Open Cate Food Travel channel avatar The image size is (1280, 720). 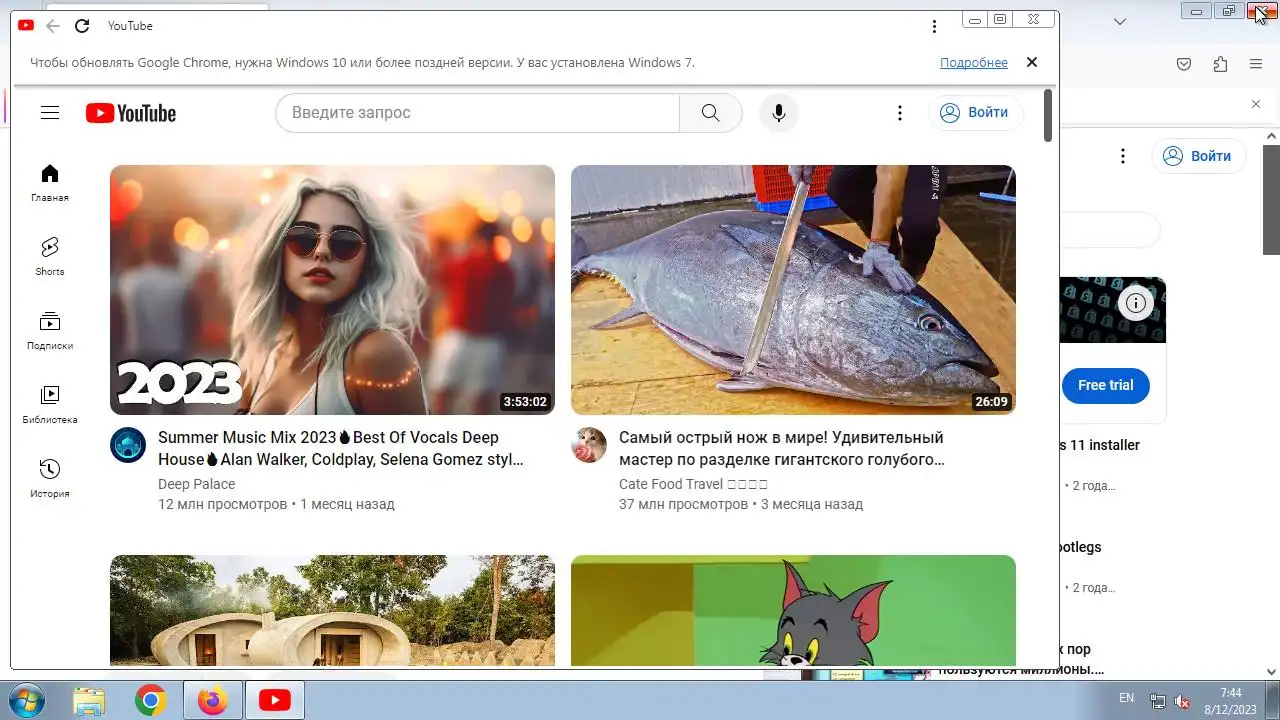[x=589, y=445]
